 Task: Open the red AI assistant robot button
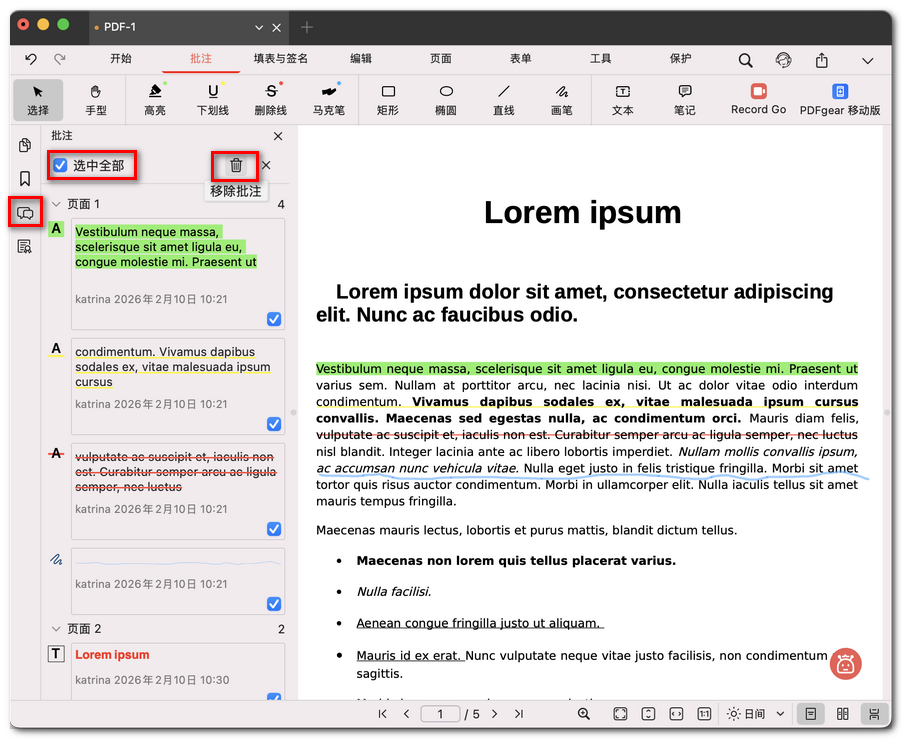(845, 664)
